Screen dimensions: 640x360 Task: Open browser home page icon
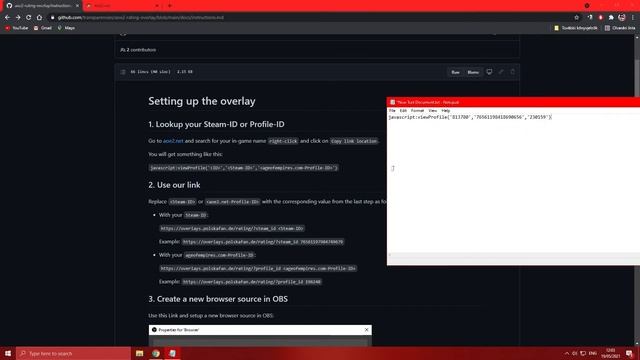click(x=39, y=18)
